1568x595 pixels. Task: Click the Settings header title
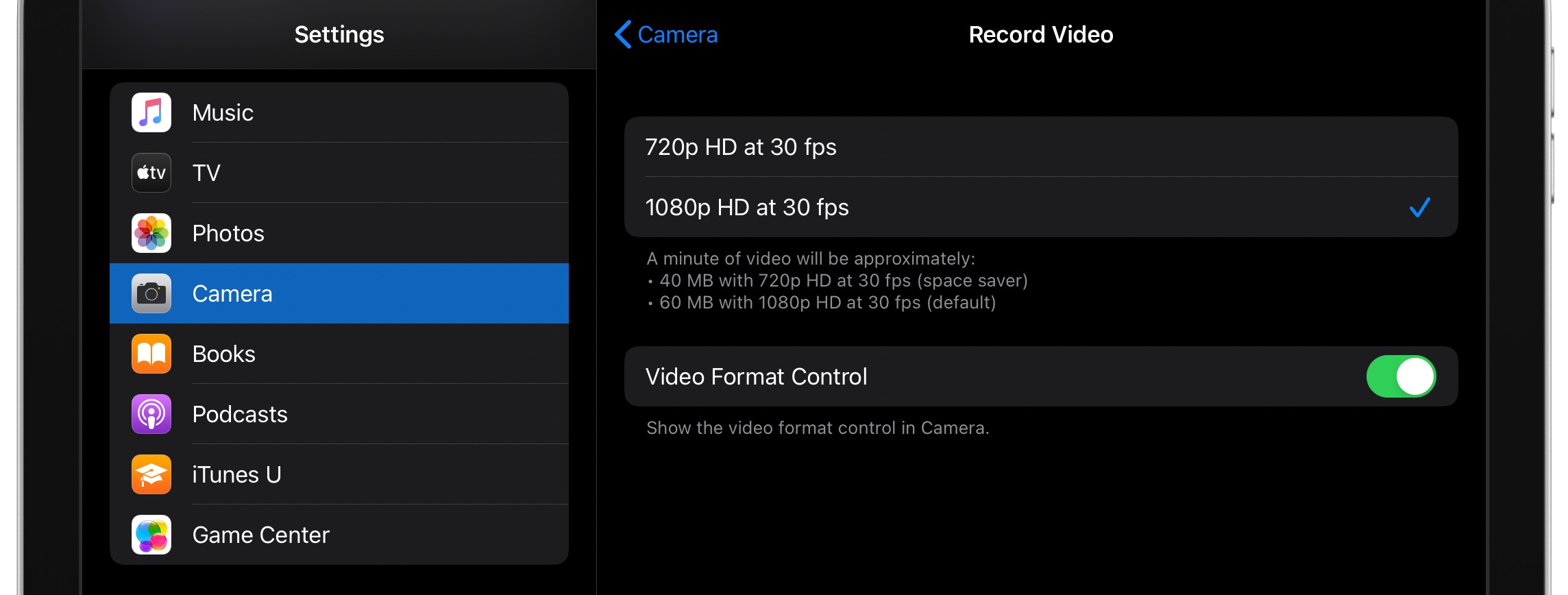(339, 34)
